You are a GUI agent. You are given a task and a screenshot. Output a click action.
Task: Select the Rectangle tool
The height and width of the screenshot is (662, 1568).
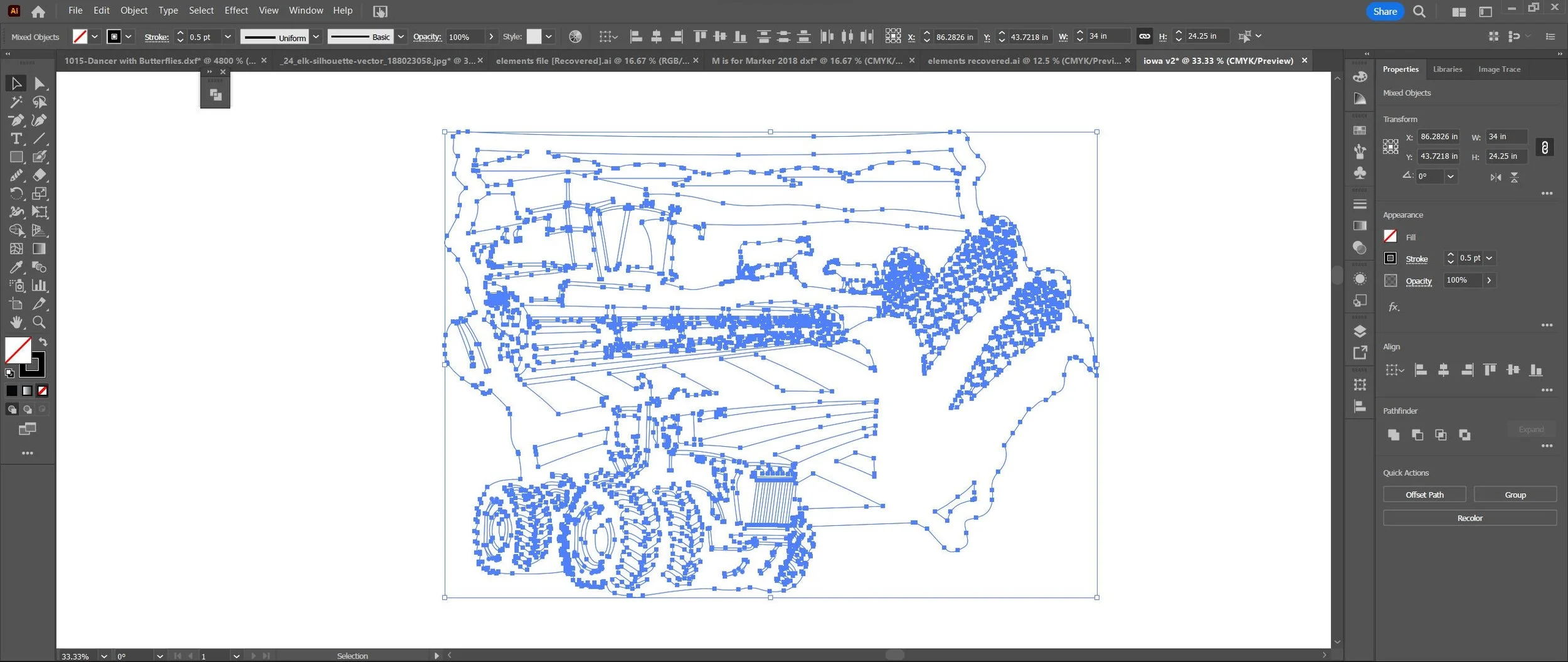(x=16, y=157)
